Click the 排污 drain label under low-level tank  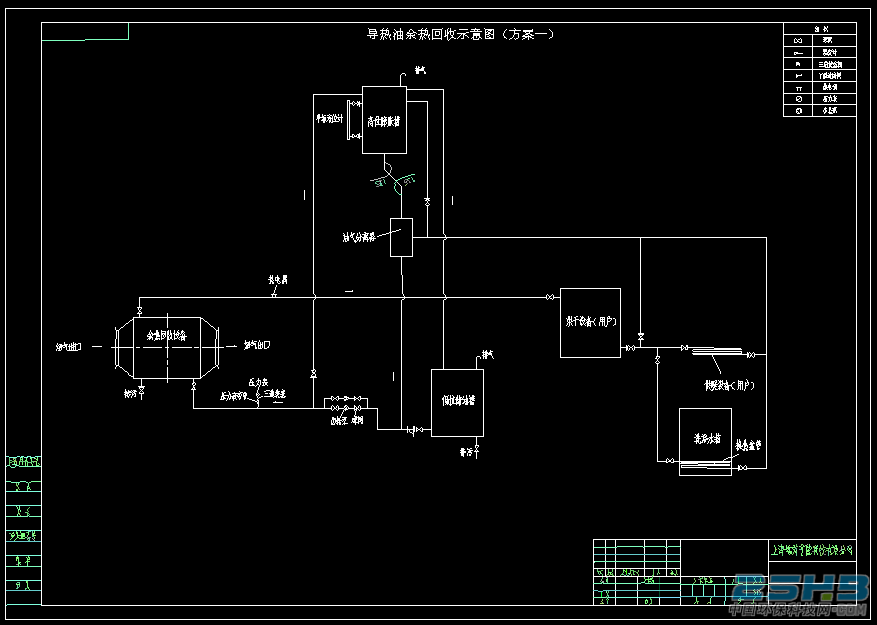pyautogui.click(x=466, y=452)
